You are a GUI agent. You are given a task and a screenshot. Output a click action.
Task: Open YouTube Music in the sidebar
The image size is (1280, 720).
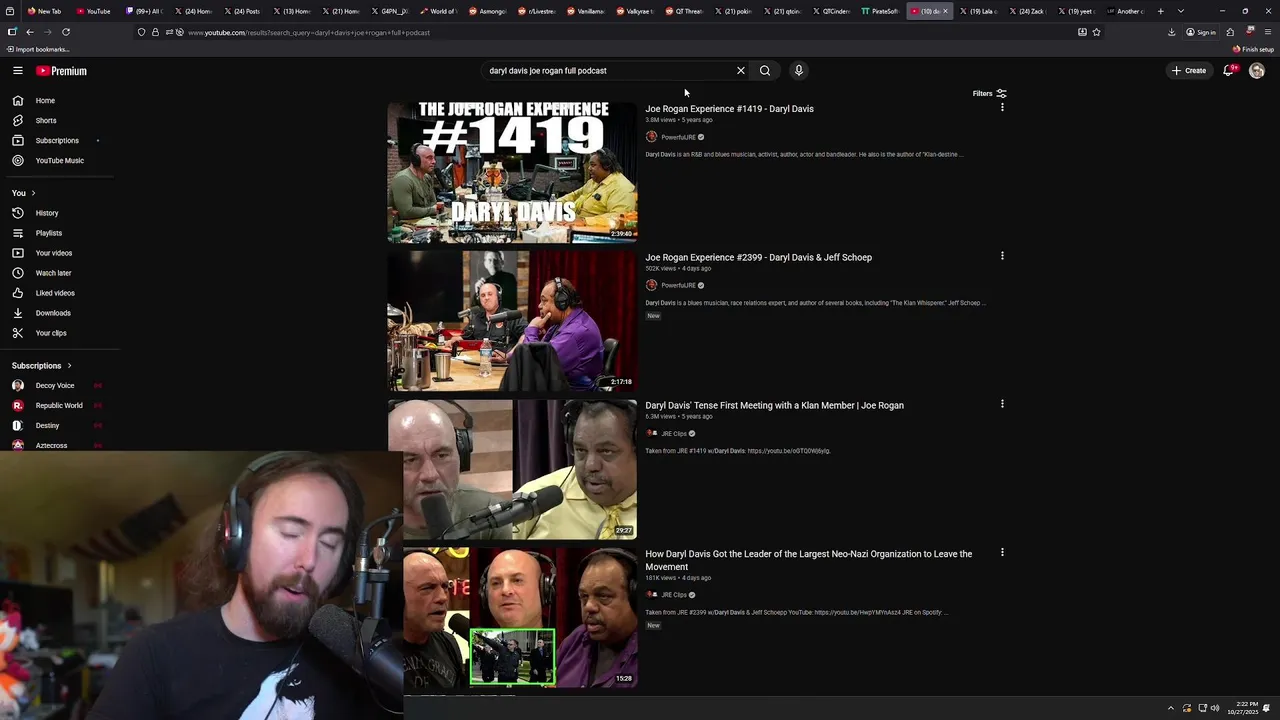click(x=58, y=161)
